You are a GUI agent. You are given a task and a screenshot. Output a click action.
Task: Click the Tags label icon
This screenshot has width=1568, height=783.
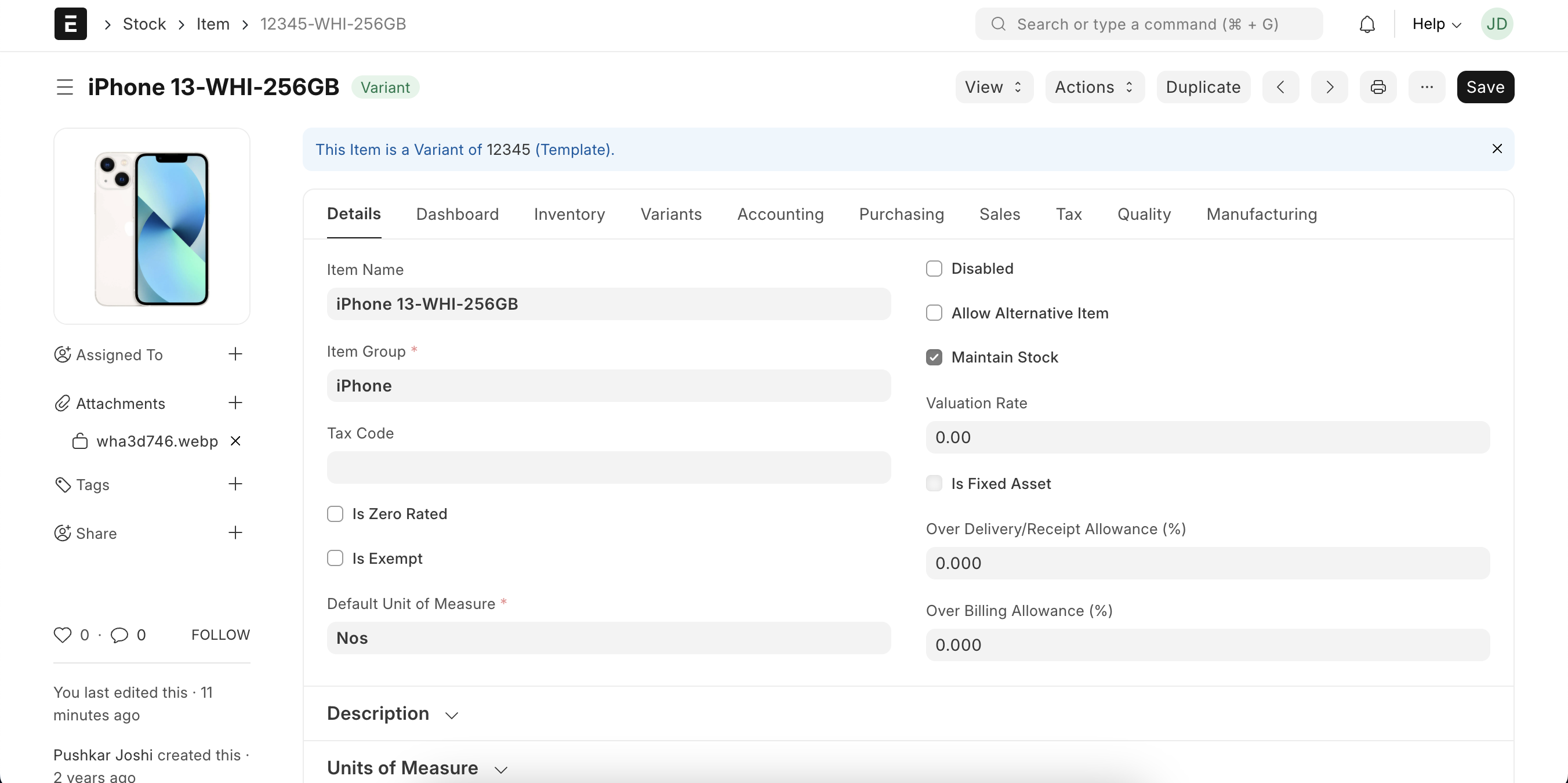point(62,485)
